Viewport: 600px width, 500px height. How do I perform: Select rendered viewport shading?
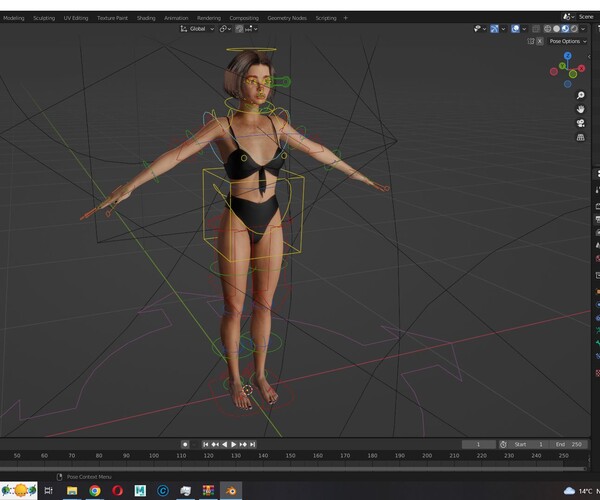click(x=574, y=29)
